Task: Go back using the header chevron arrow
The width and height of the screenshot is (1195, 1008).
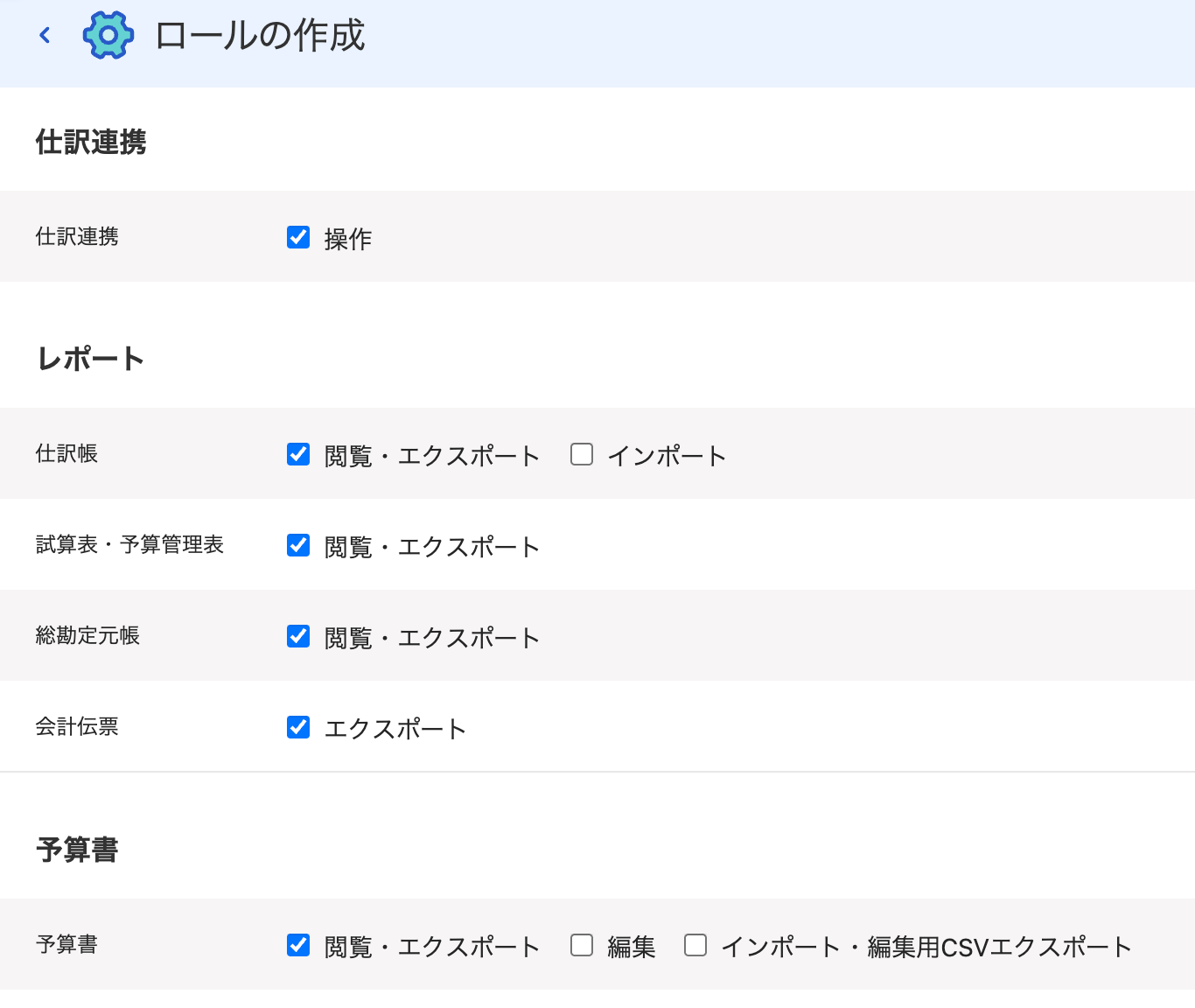Action: [45, 35]
